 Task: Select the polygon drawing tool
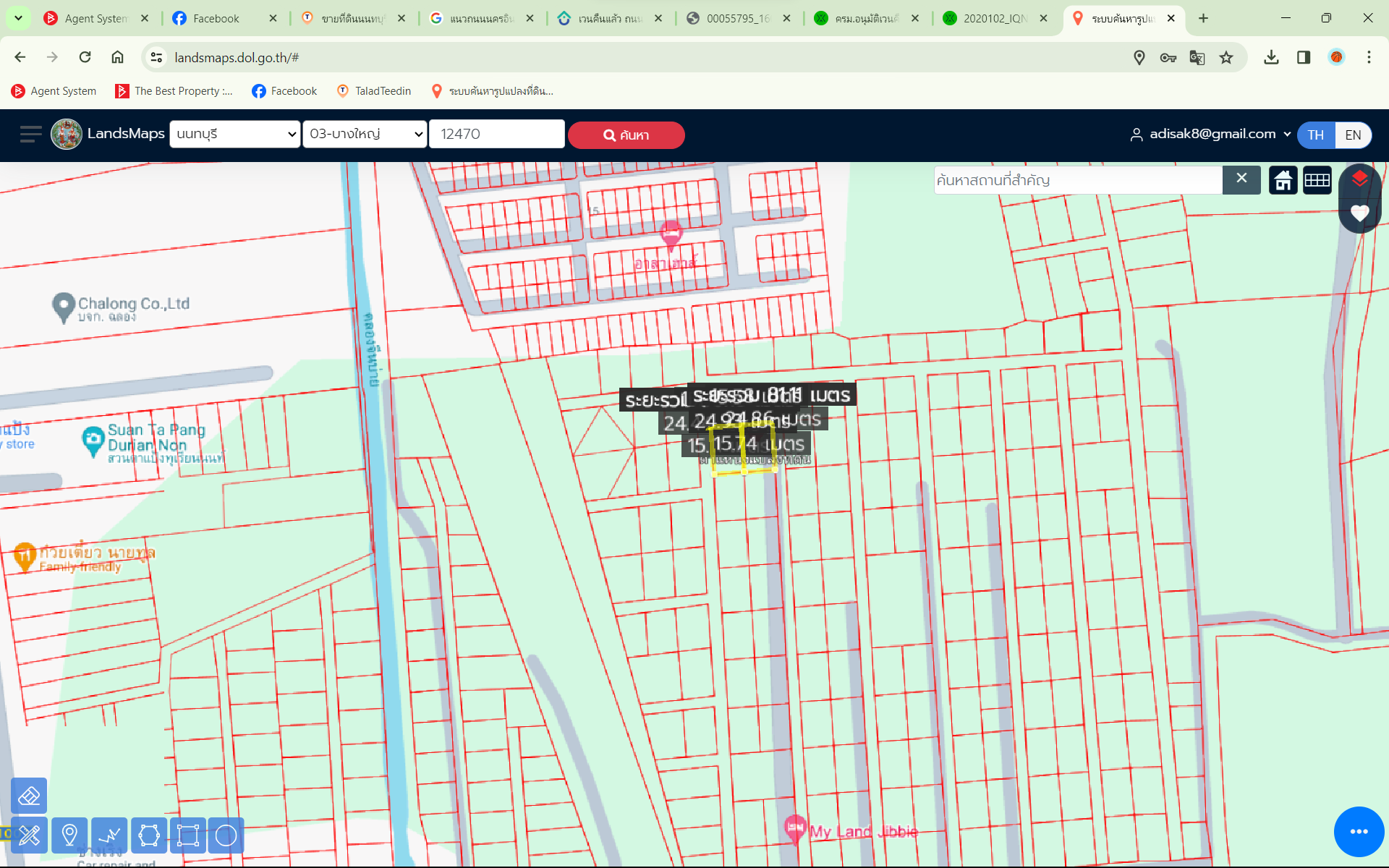[149, 835]
